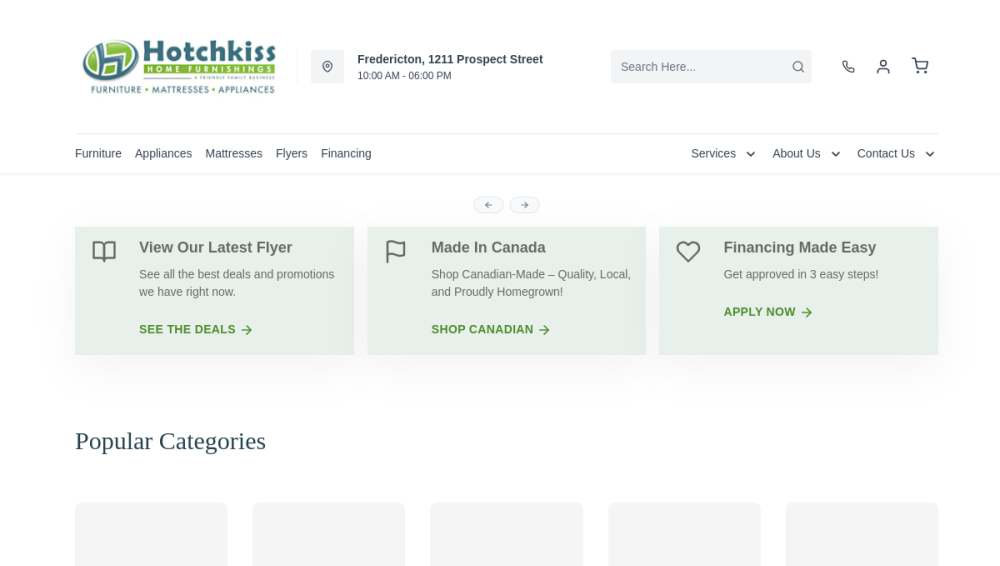Click "See all the best deals and promotions" text

[x=237, y=274]
